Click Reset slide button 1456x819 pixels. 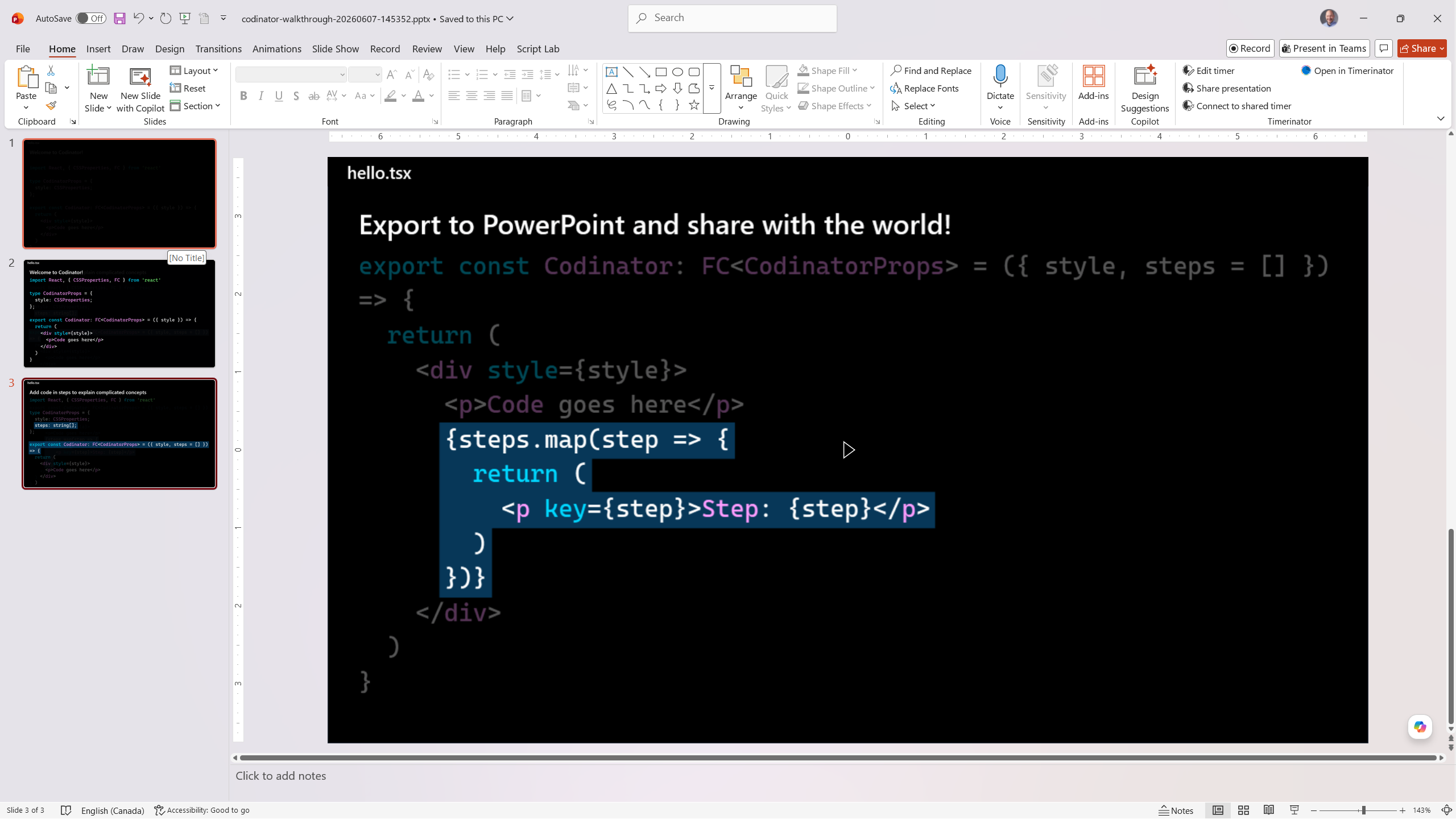(188, 88)
